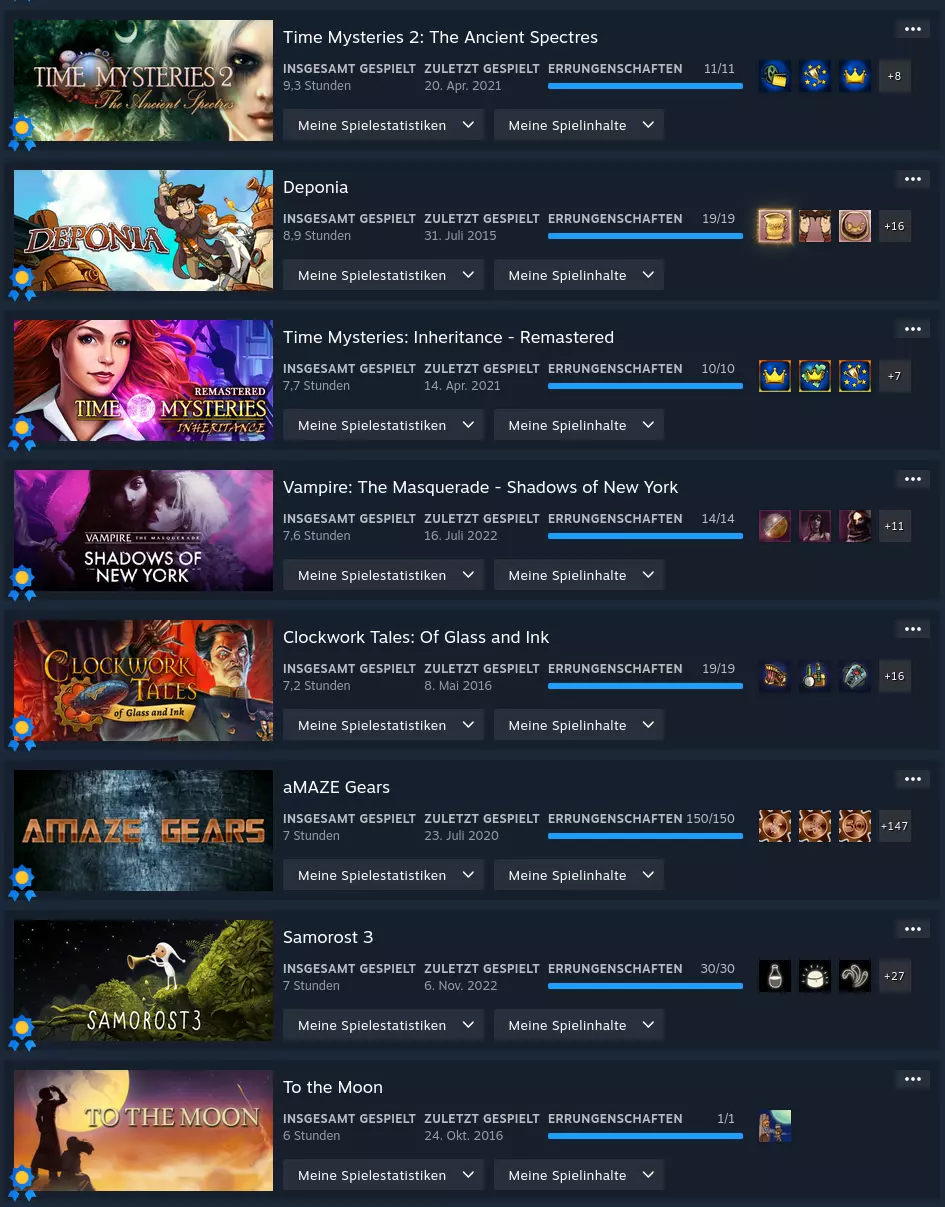Select the bottle achievement icon for Samorost 3
Viewport: 945px width, 1207px height.
coord(775,976)
